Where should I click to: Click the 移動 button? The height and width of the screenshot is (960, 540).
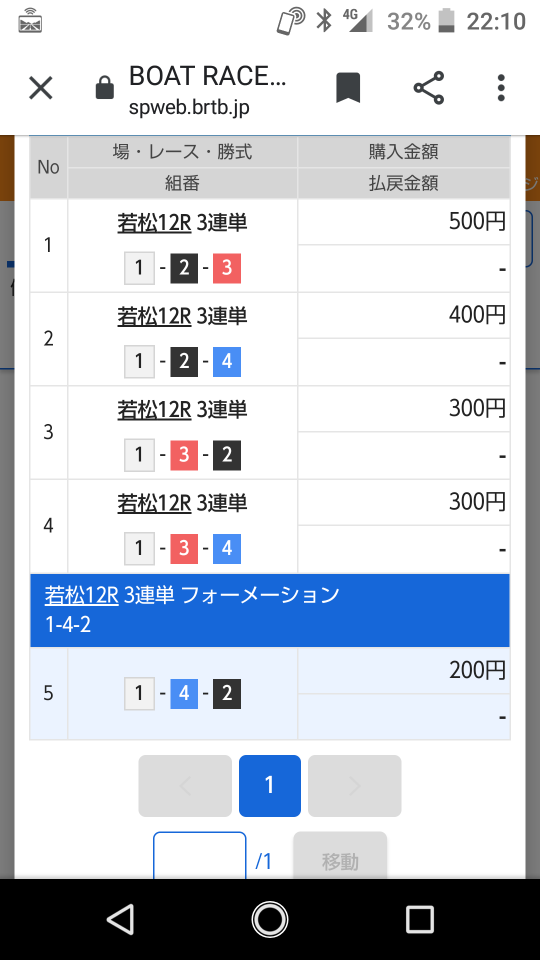point(340,856)
